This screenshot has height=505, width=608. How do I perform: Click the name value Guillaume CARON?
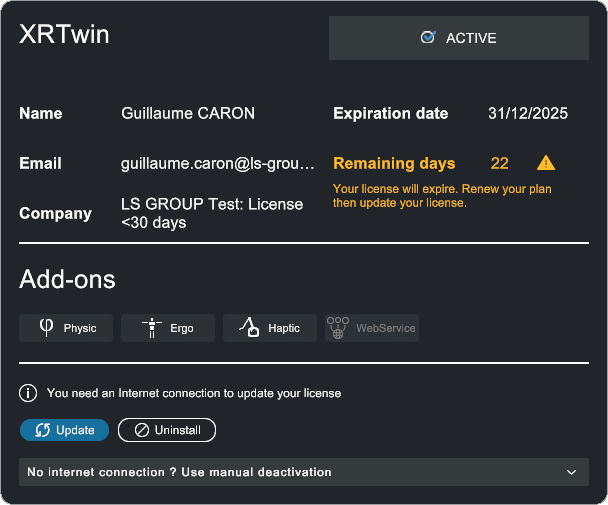click(x=188, y=114)
